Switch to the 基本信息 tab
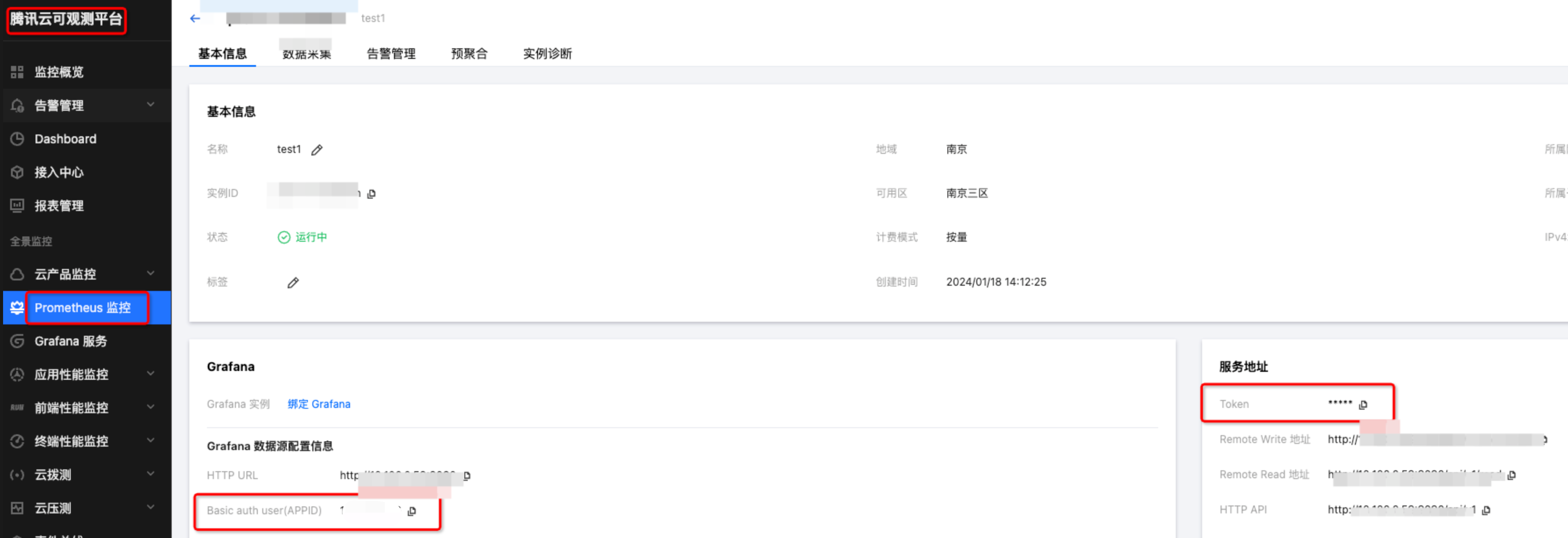The image size is (1568, 538). coord(222,54)
